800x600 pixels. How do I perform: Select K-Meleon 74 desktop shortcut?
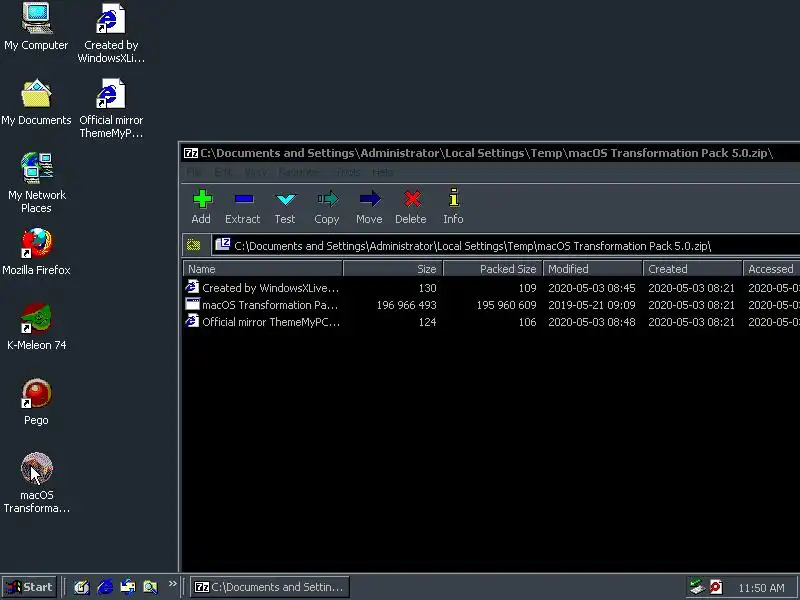pyautogui.click(x=36, y=327)
